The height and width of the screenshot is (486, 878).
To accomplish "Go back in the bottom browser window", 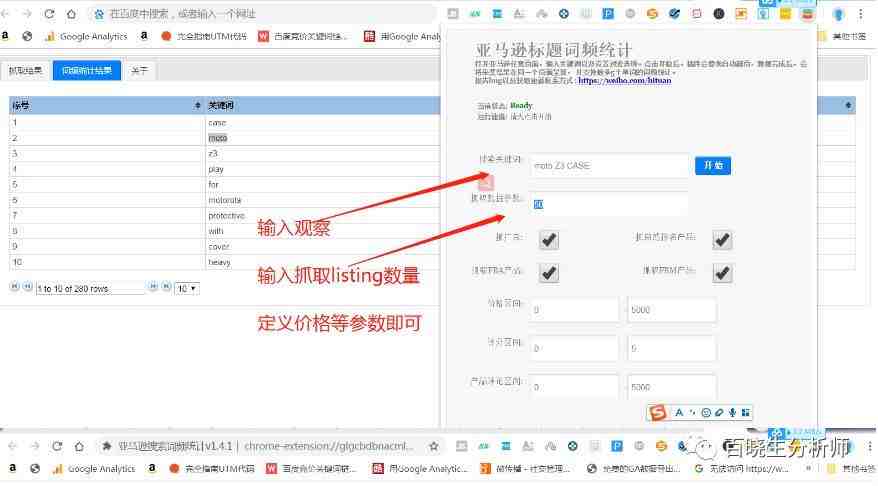I will coord(13,446).
